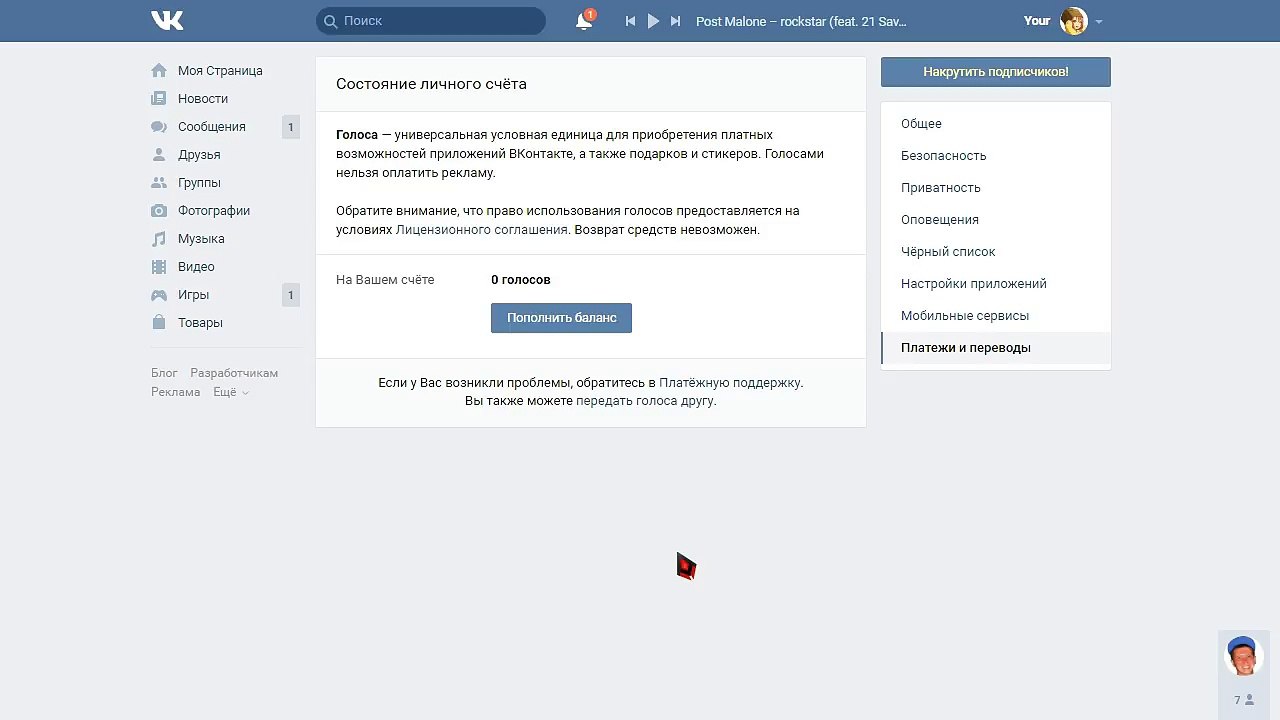Open the Реклама footer link

(176, 392)
